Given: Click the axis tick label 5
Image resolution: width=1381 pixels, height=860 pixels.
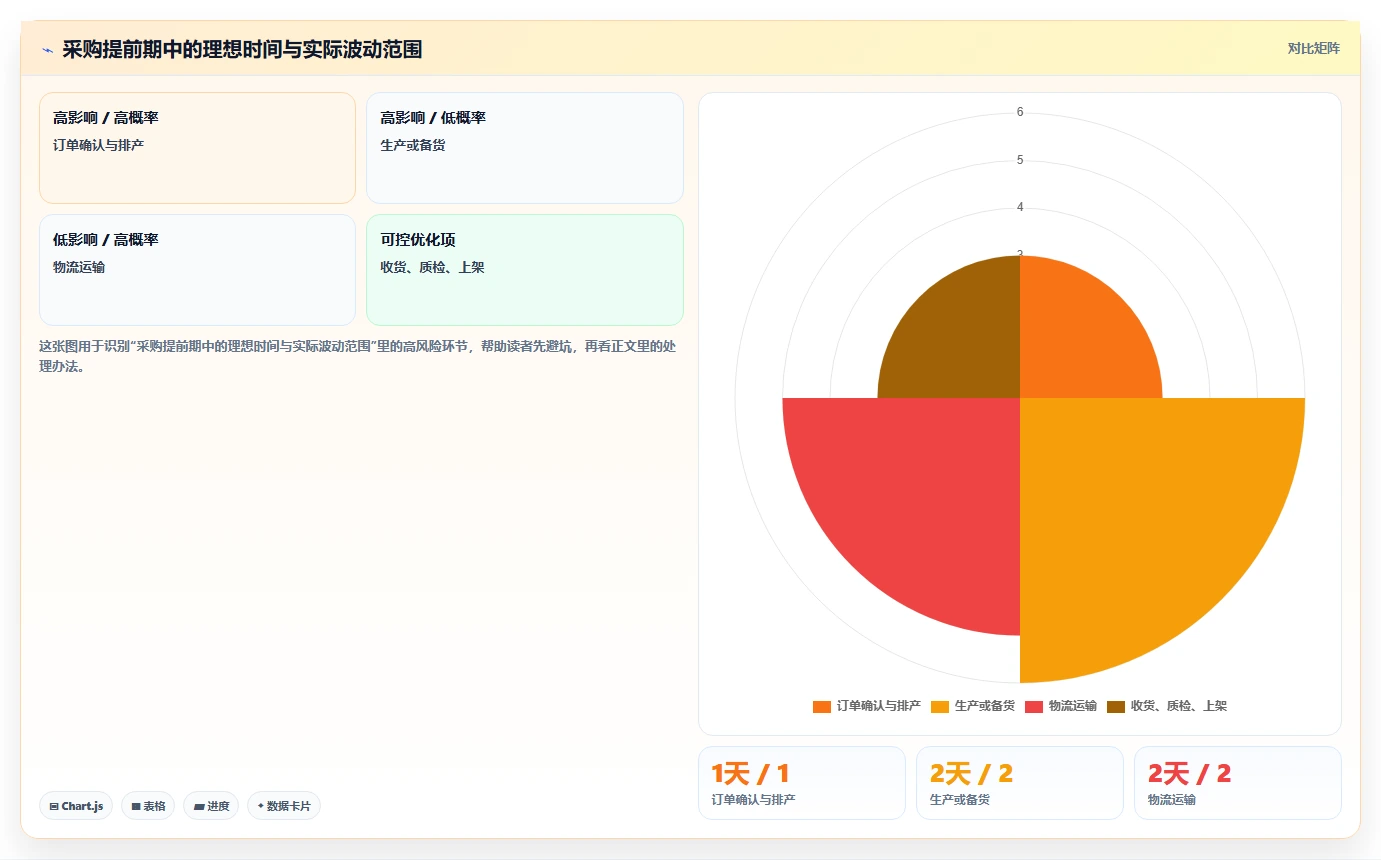Looking at the screenshot, I should click(1020, 160).
